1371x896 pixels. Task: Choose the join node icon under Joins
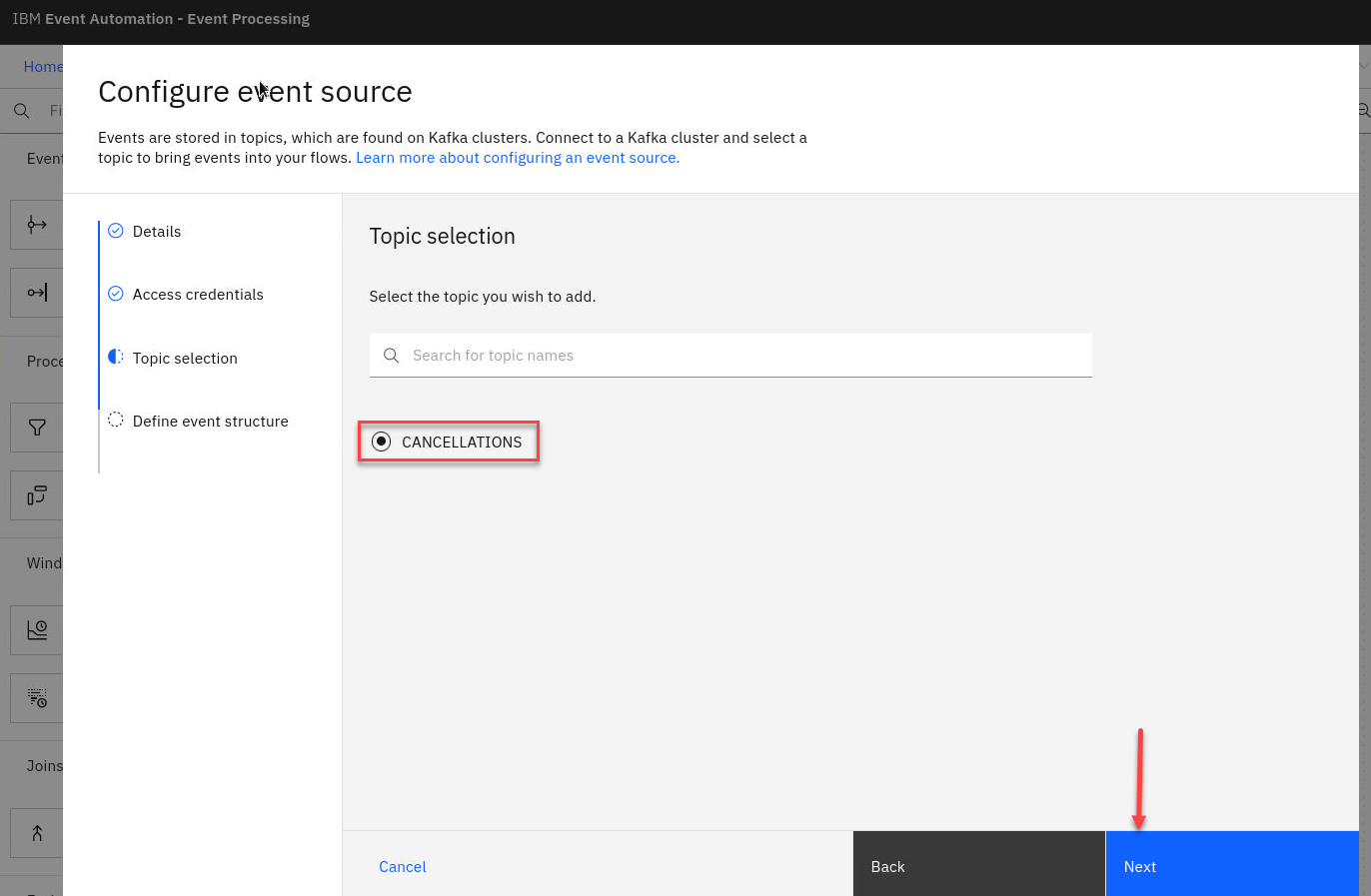point(37,833)
